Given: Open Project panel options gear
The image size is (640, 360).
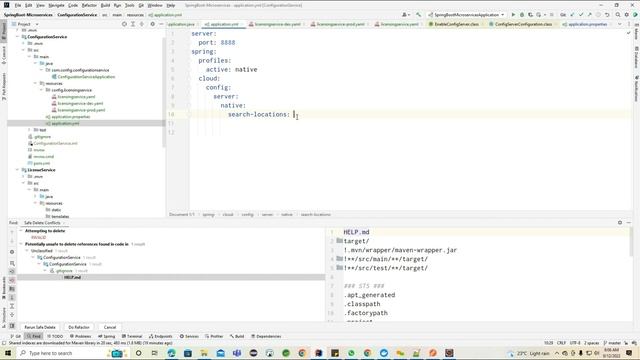Looking at the screenshot, I should click(x=152, y=24).
